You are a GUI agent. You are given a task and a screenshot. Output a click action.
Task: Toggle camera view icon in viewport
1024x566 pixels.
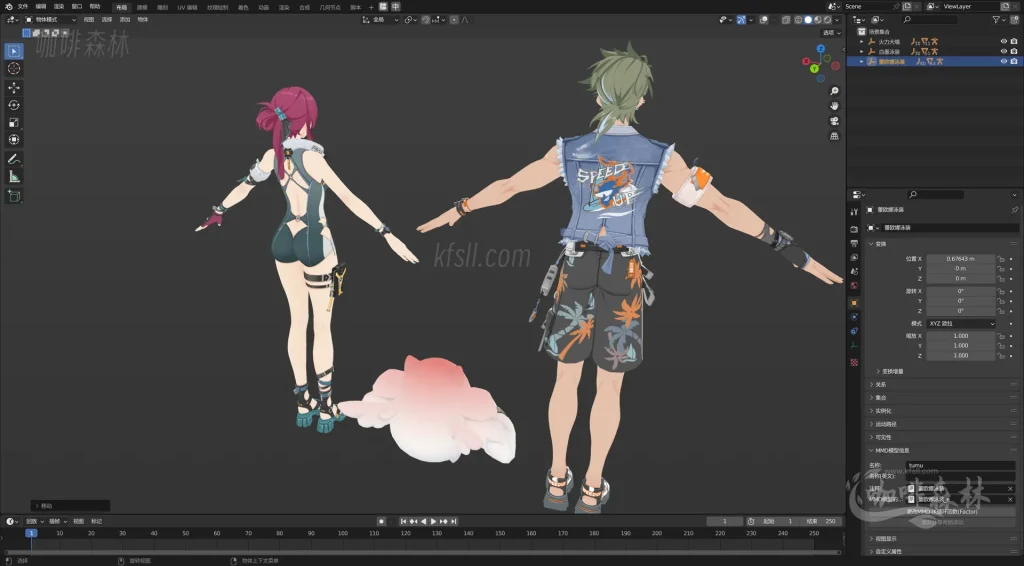pos(834,121)
